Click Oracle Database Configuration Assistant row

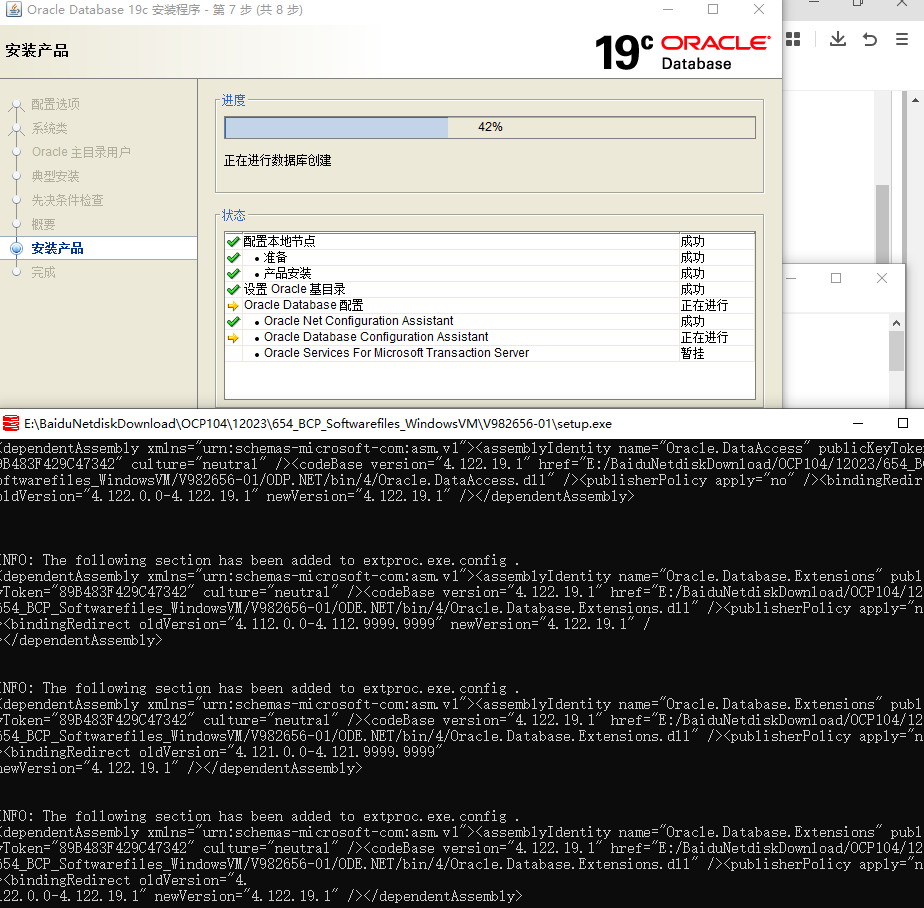click(x=490, y=337)
